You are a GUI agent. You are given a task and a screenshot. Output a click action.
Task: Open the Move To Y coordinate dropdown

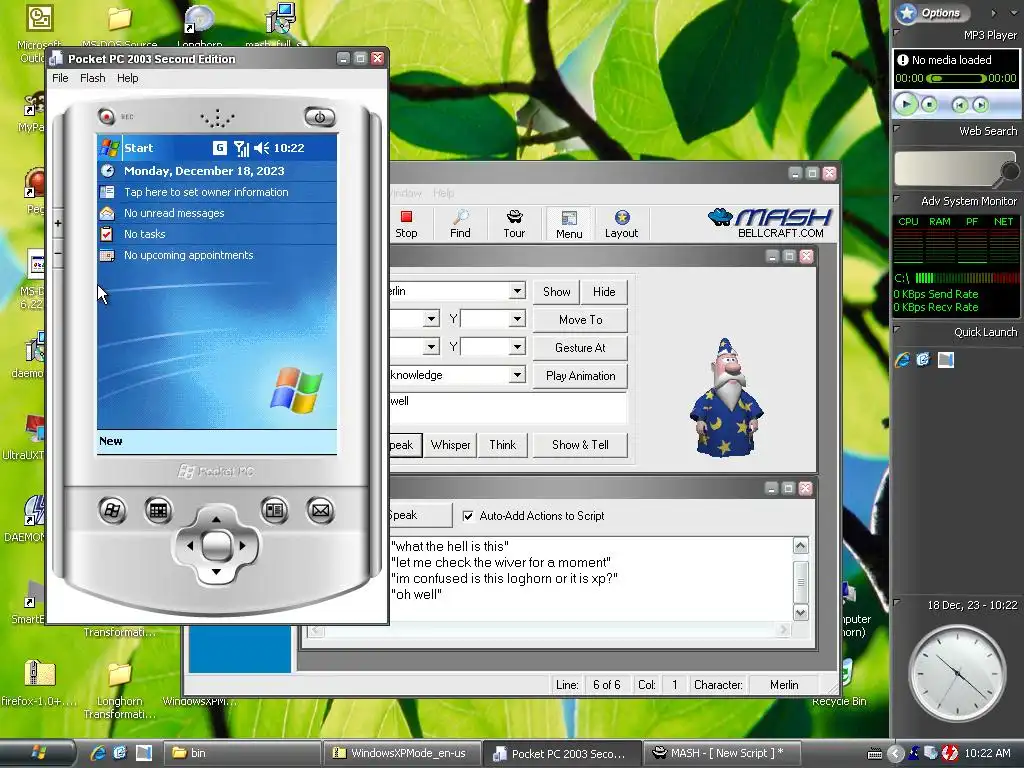517,319
